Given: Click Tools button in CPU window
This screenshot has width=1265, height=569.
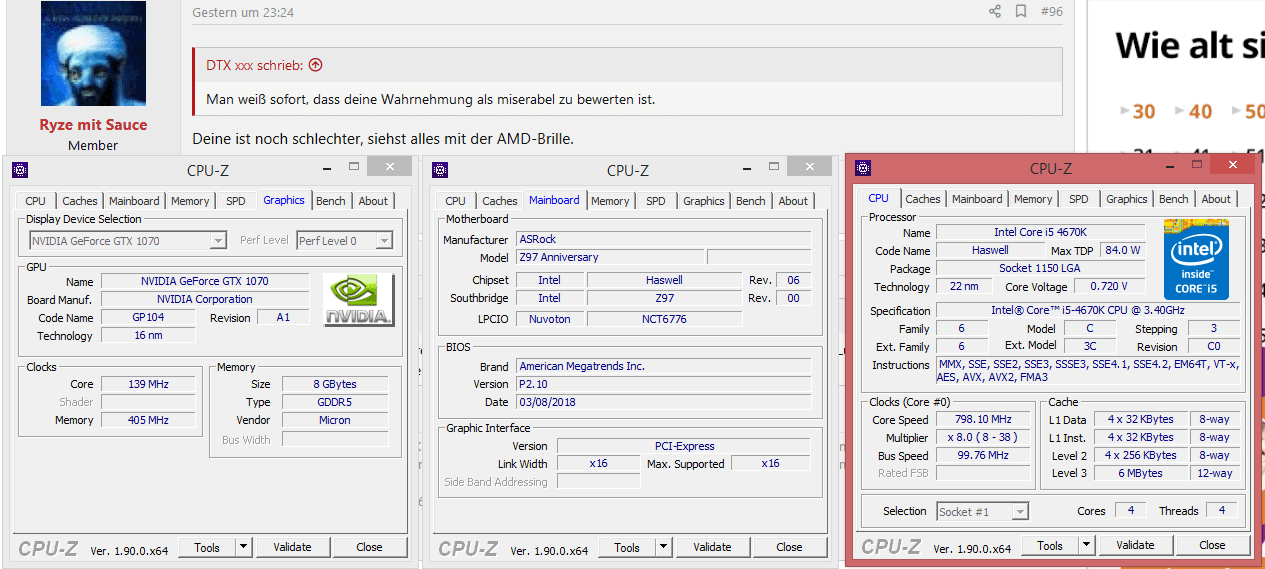Looking at the screenshot, I should click(x=1050, y=545).
